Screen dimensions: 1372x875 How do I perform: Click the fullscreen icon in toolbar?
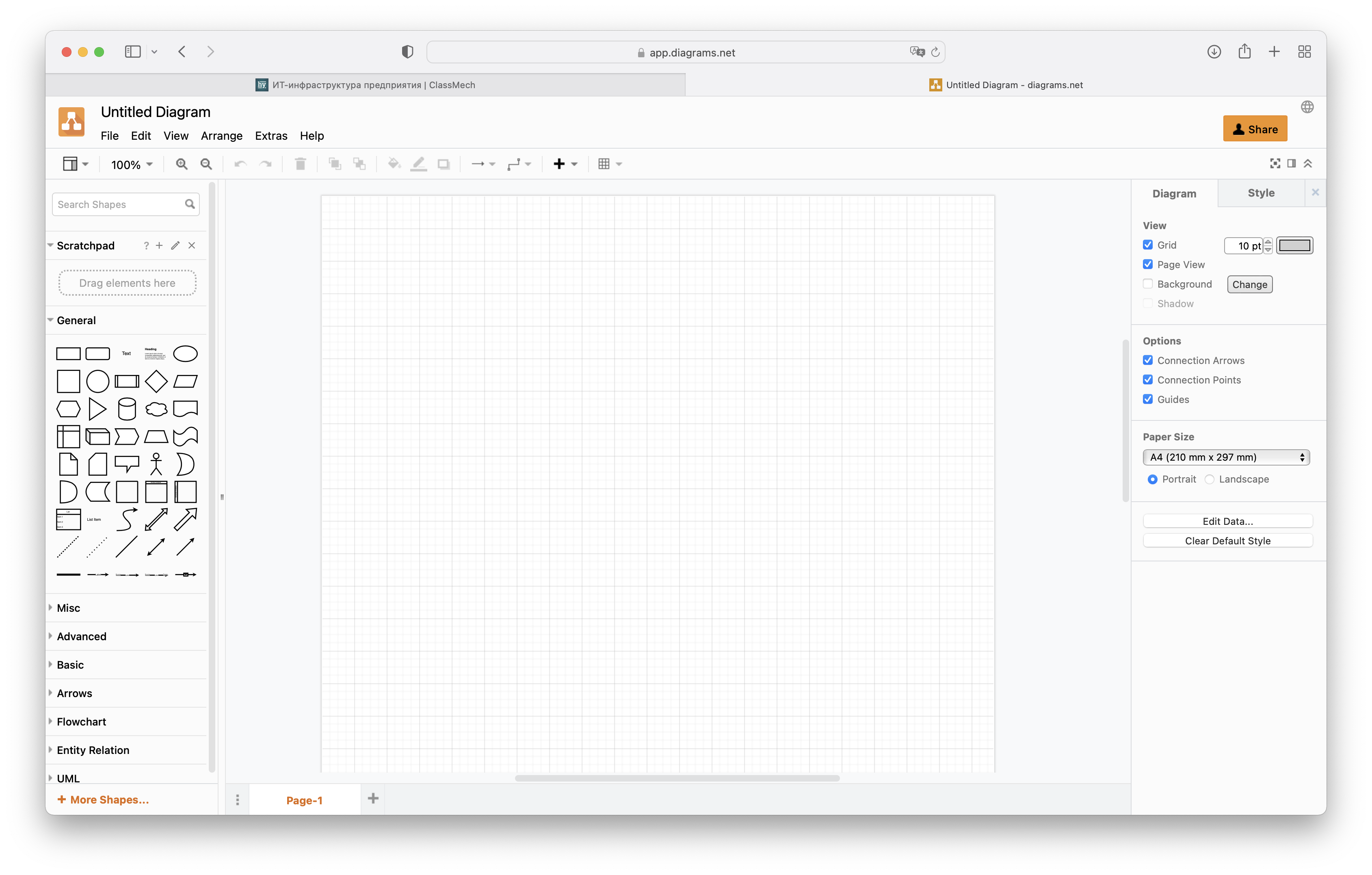(1275, 164)
